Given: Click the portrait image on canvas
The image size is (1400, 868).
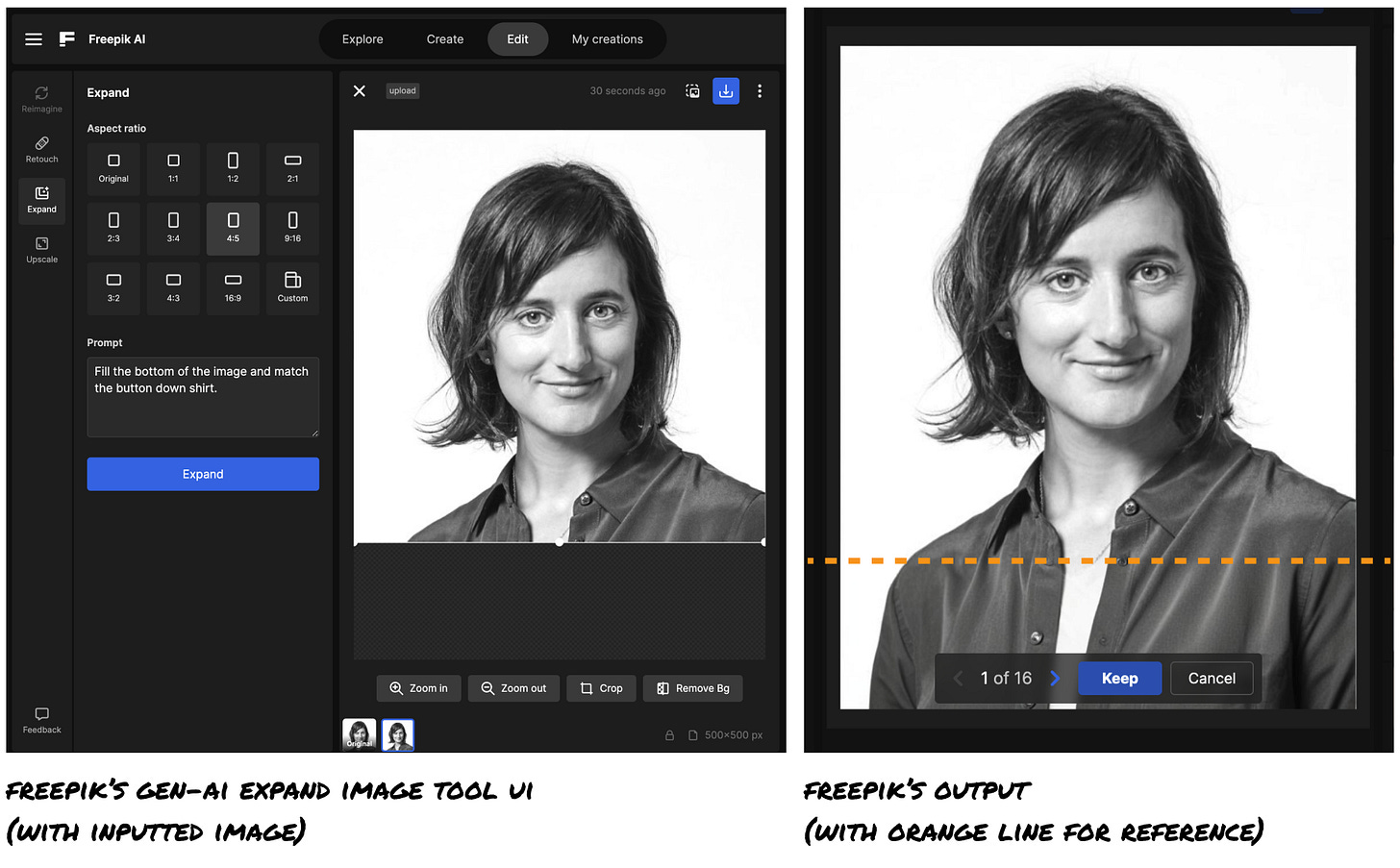Looking at the screenshot, I should (x=560, y=336).
